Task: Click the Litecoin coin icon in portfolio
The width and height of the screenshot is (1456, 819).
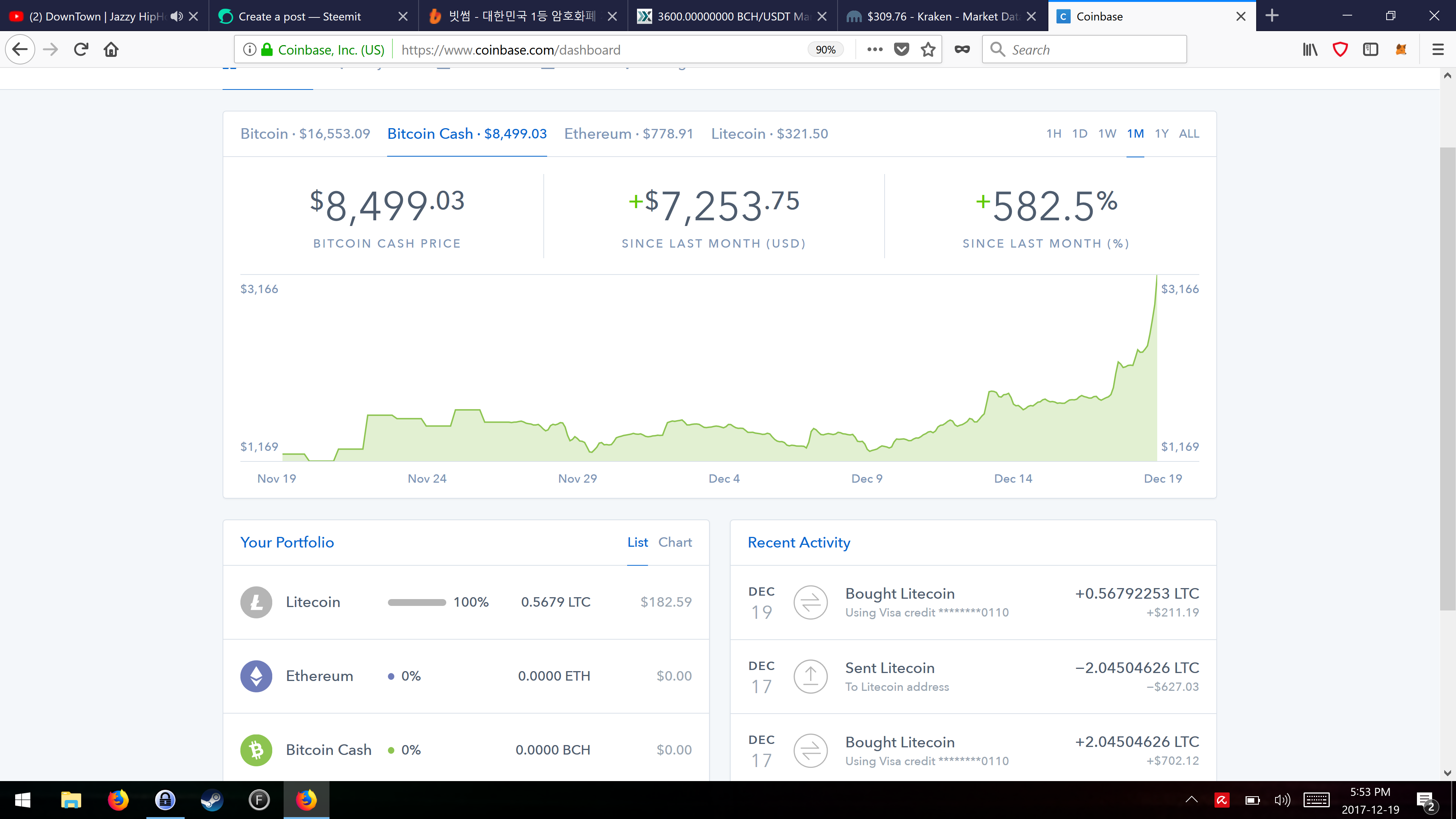Action: [256, 602]
